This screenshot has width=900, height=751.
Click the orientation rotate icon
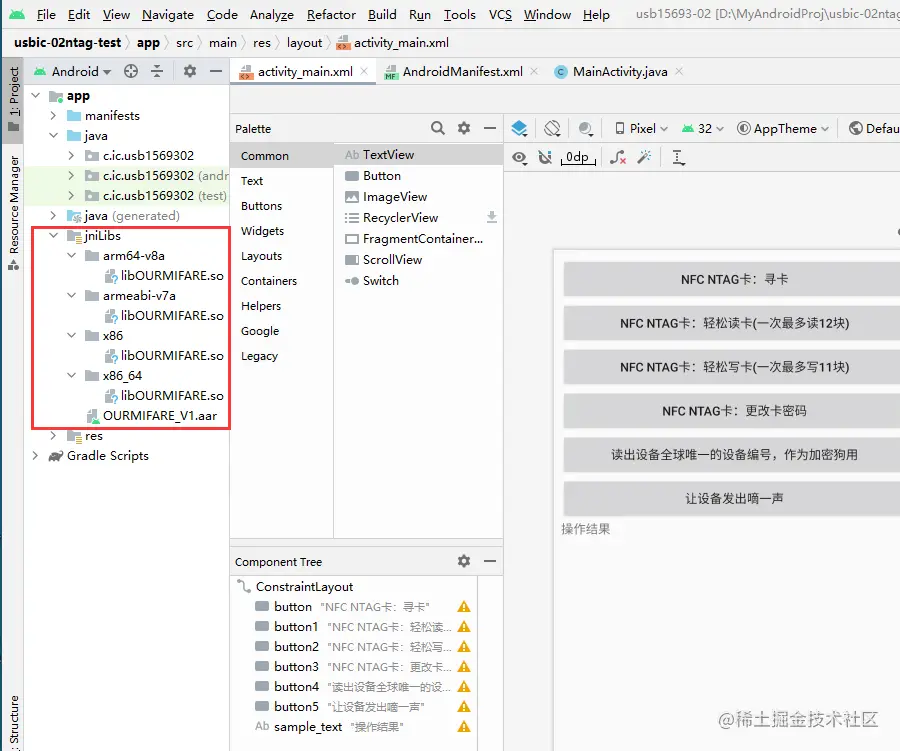tap(552, 128)
